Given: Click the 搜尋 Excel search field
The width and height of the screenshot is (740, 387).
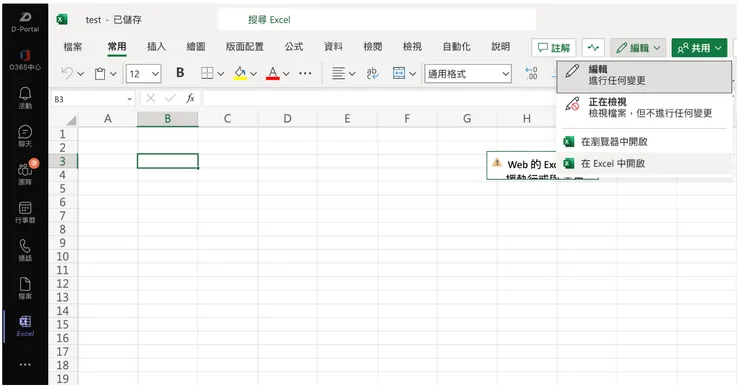Looking at the screenshot, I should point(377,20).
